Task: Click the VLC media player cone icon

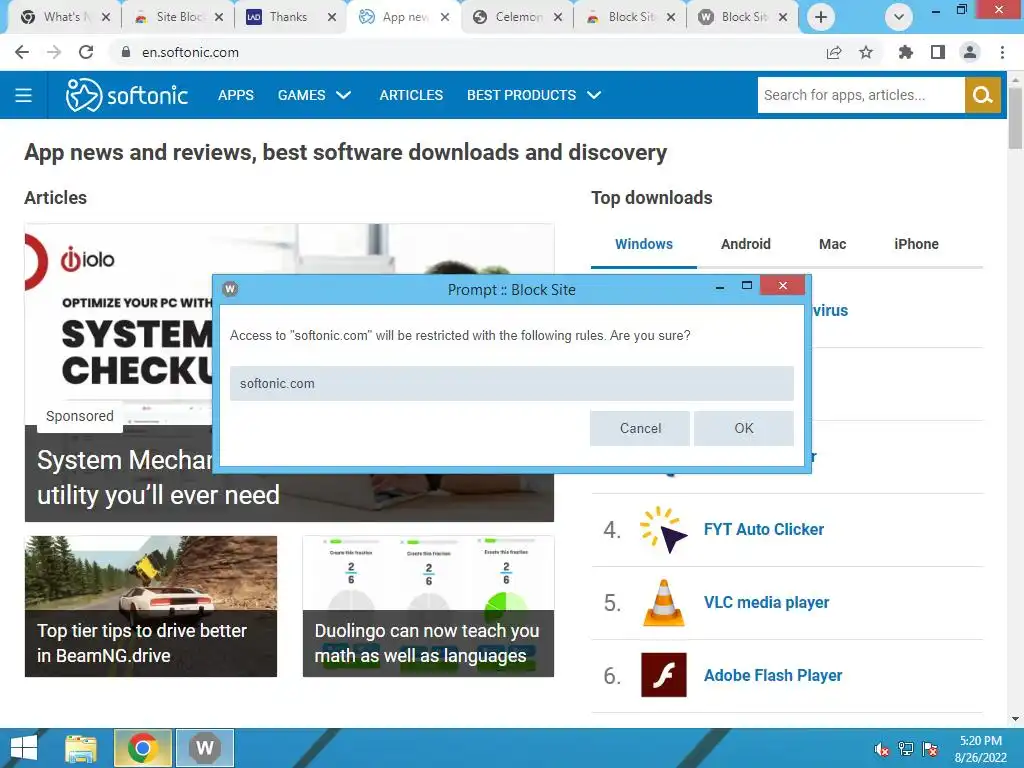Action: point(664,602)
